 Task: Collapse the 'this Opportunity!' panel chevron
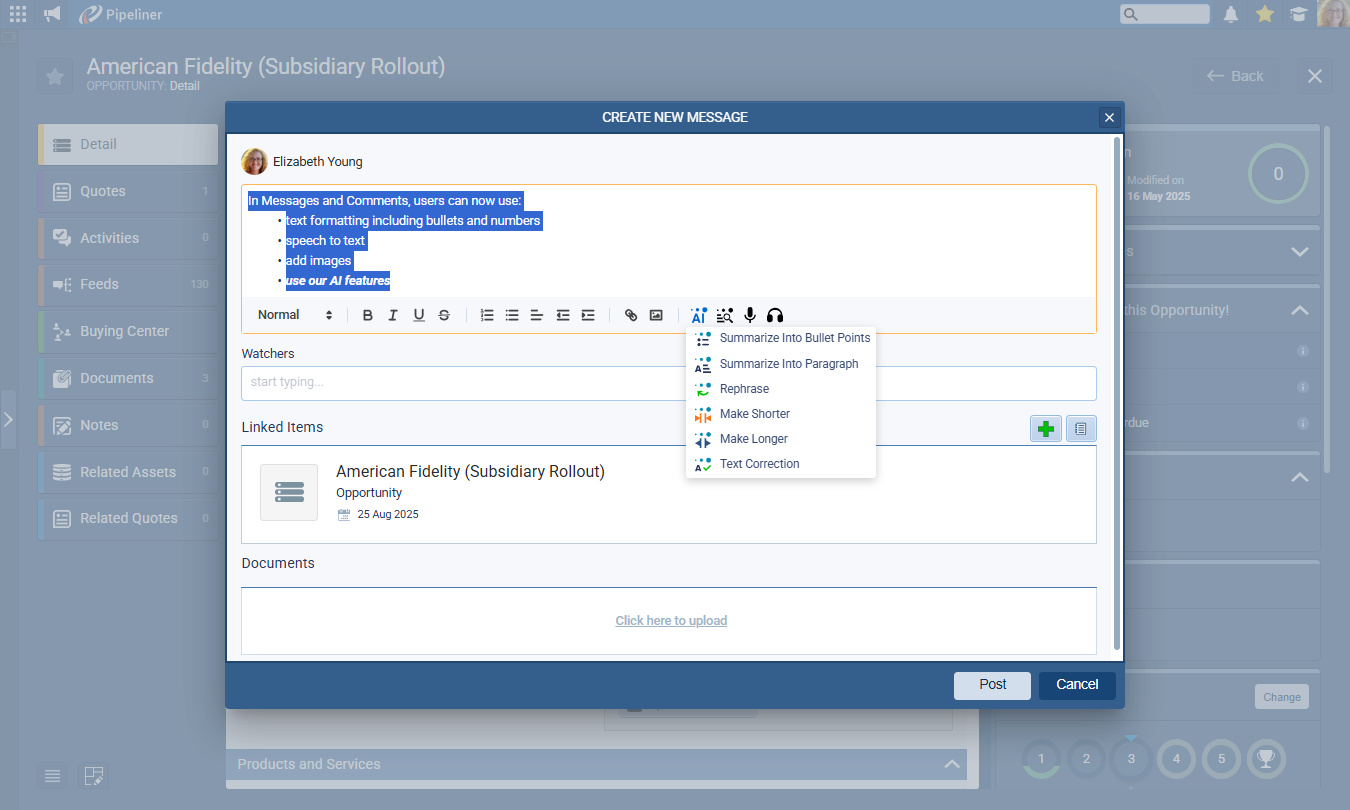[x=1299, y=311]
